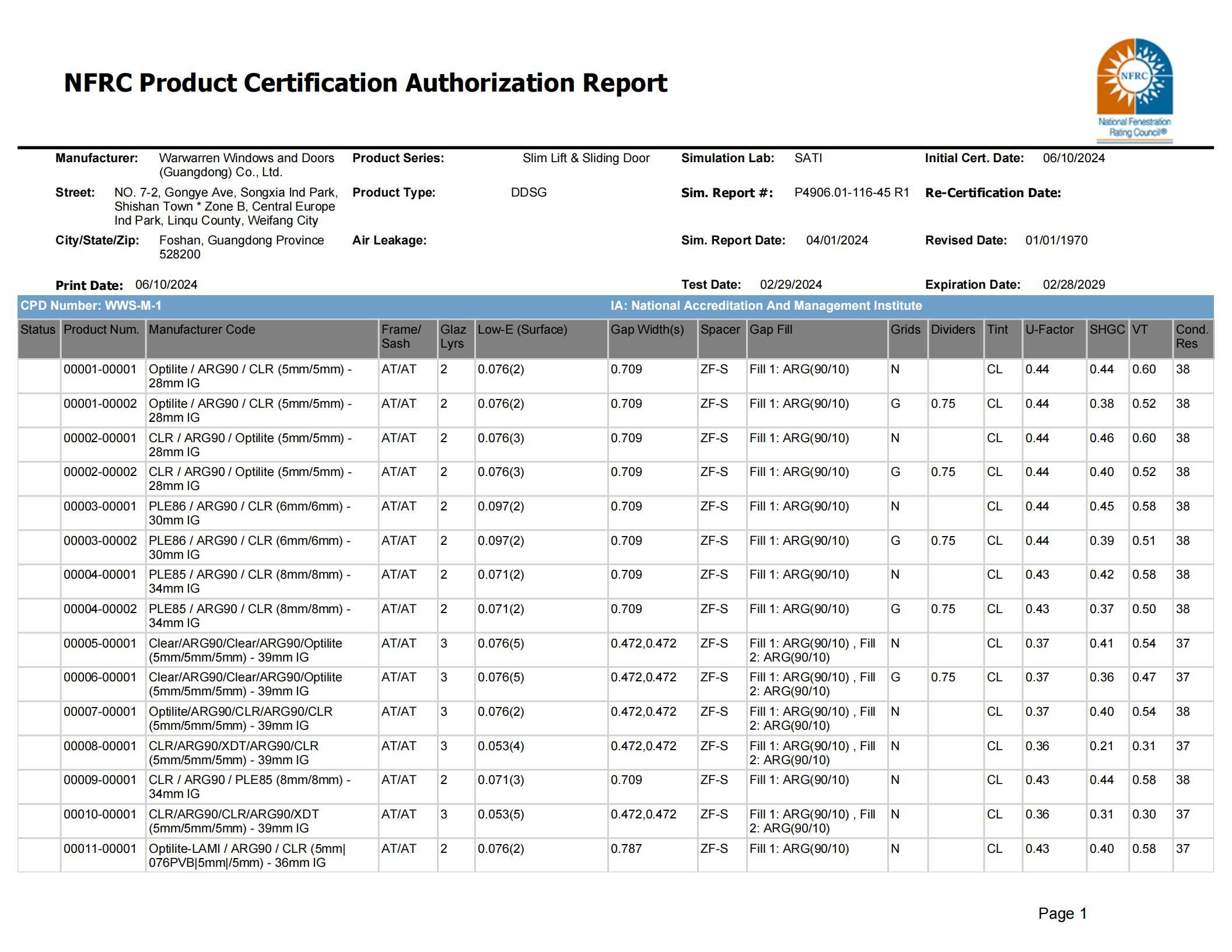The image size is (1232, 952).
Task: Select product number 00004-00001
Action: coord(100,575)
